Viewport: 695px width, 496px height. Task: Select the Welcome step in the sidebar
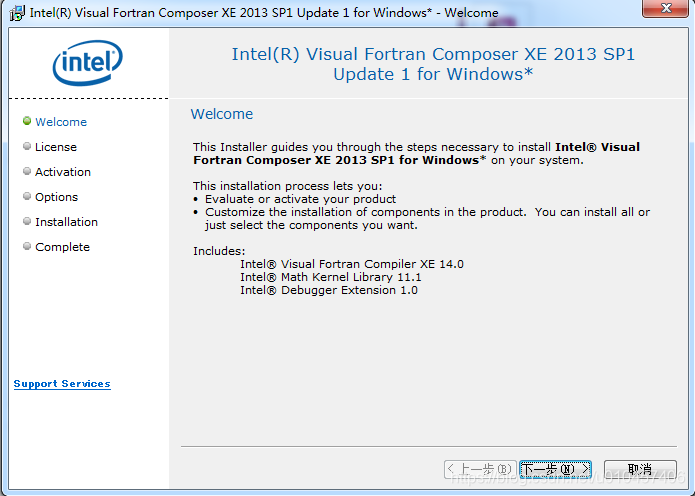pos(61,122)
